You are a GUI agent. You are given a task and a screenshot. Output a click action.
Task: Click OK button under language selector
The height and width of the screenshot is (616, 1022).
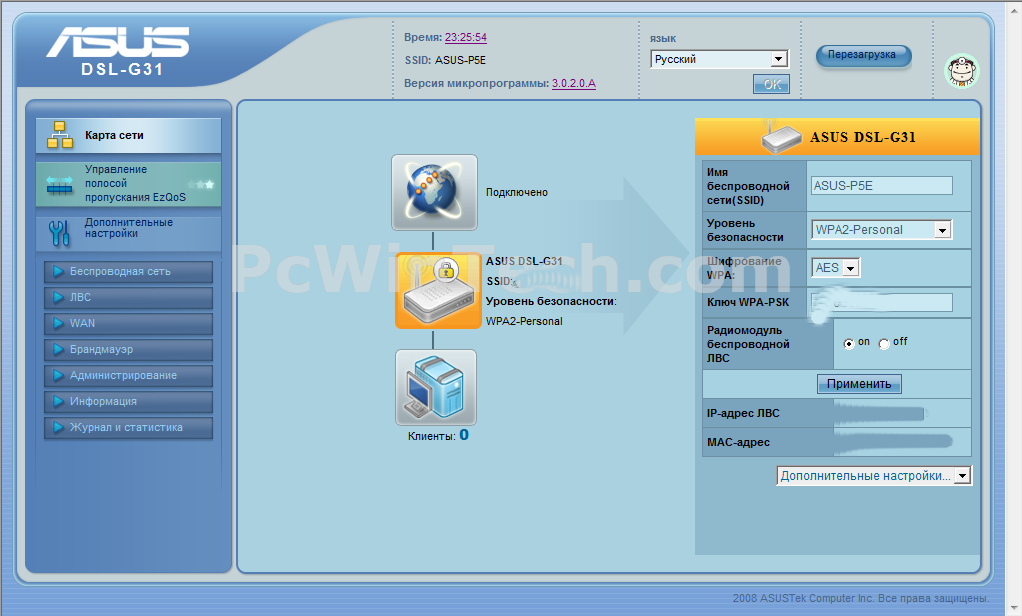point(772,84)
